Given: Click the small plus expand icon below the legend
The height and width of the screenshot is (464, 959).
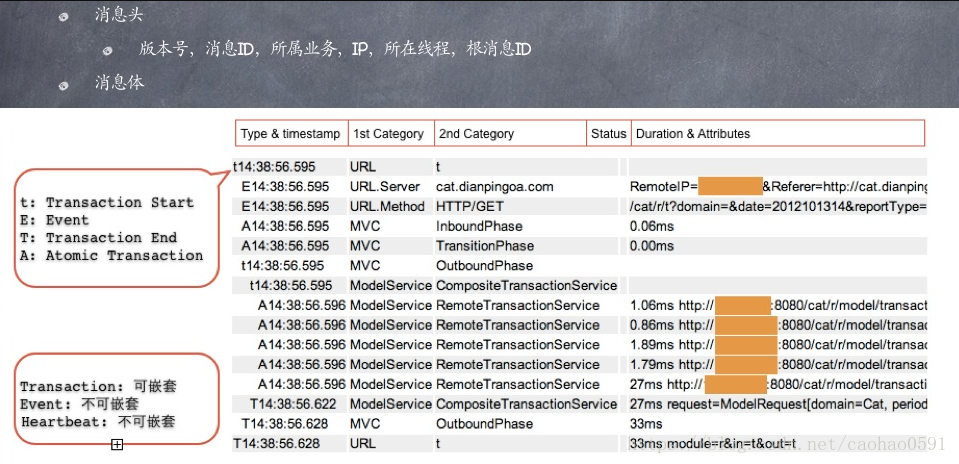Looking at the screenshot, I should tap(117, 444).
